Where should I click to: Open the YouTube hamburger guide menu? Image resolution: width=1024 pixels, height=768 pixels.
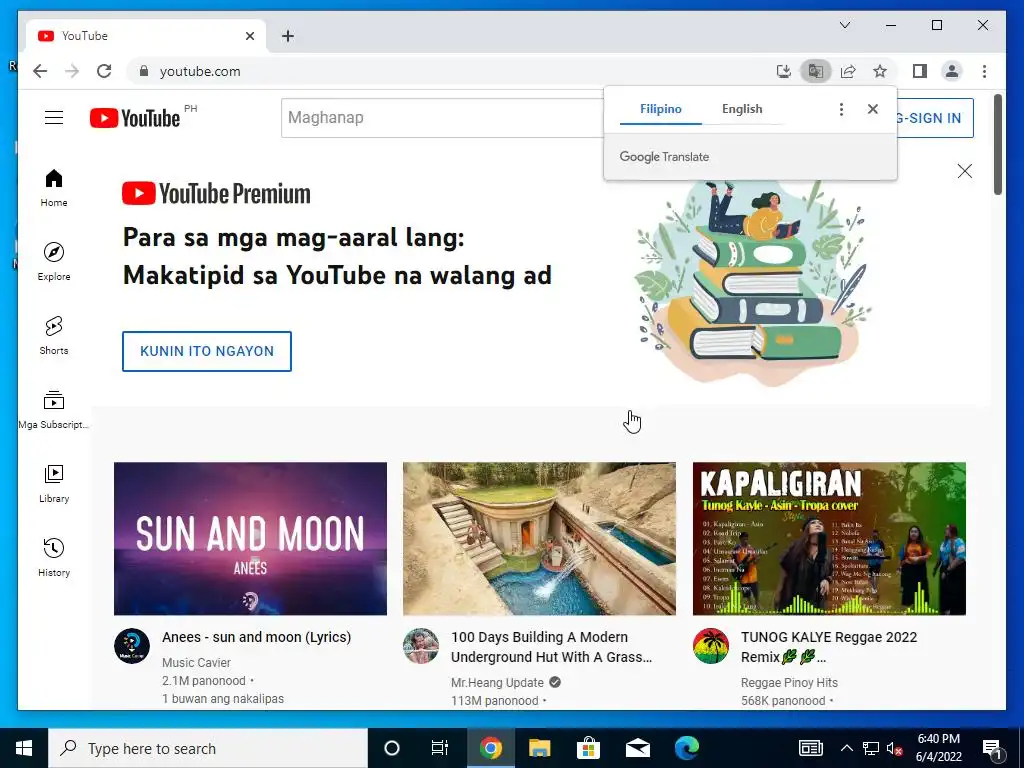54,118
